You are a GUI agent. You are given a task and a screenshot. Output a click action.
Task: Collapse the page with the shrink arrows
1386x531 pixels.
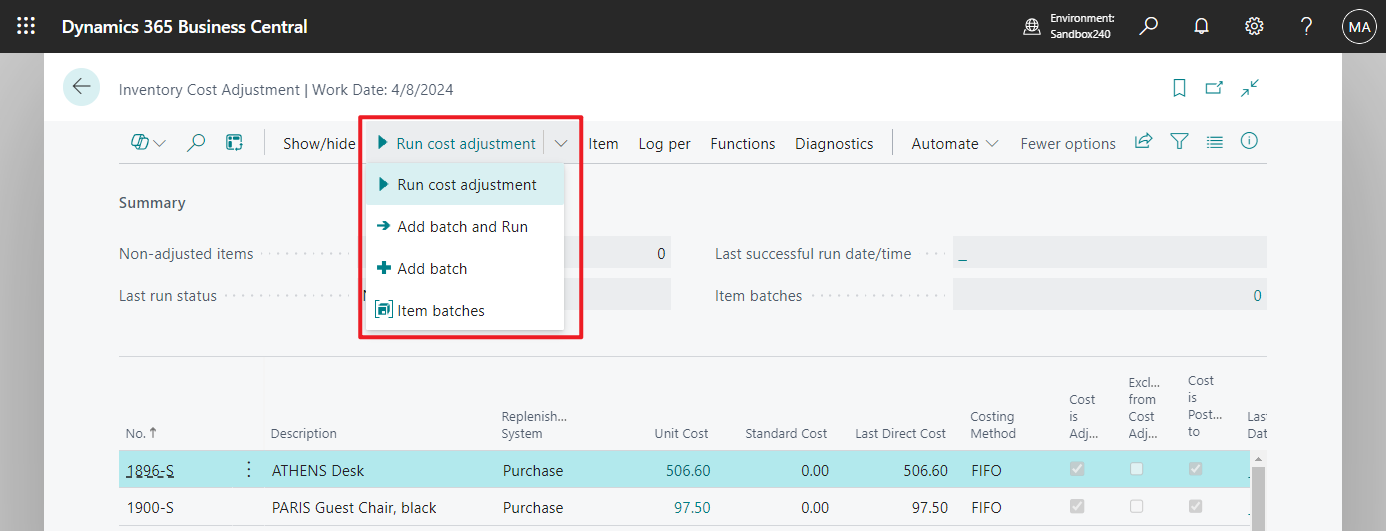[1250, 88]
